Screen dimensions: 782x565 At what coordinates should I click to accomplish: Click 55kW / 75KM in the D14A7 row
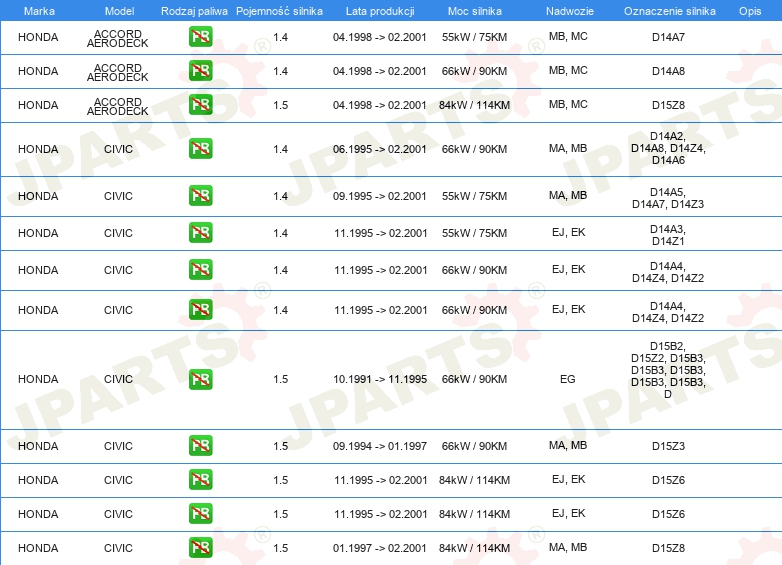[x=474, y=37]
